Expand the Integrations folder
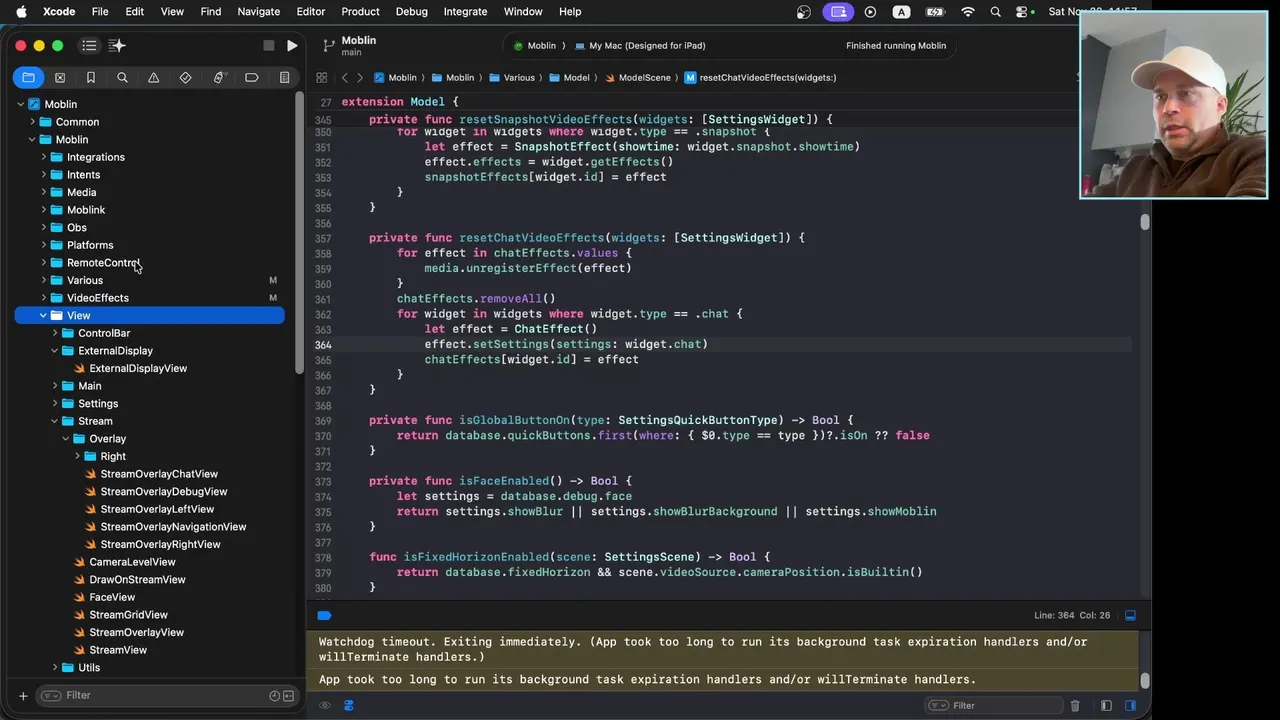Image resolution: width=1280 pixels, height=720 pixels. pos(43,157)
